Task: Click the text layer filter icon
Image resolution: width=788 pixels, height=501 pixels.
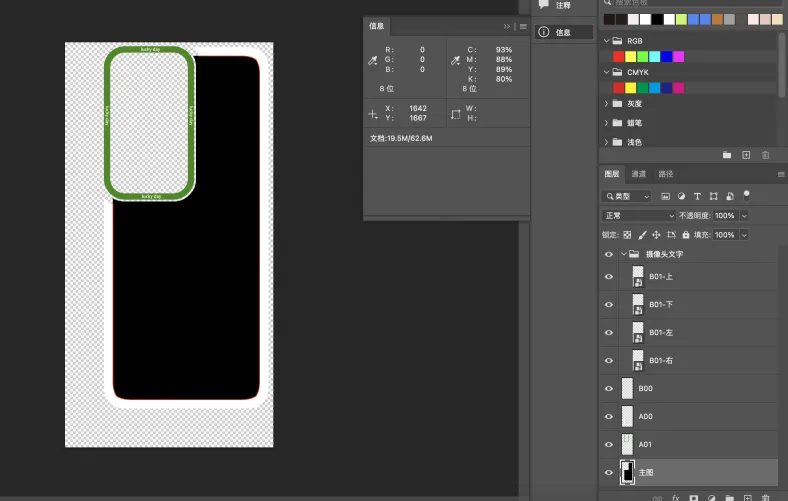Action: point(697,197)
